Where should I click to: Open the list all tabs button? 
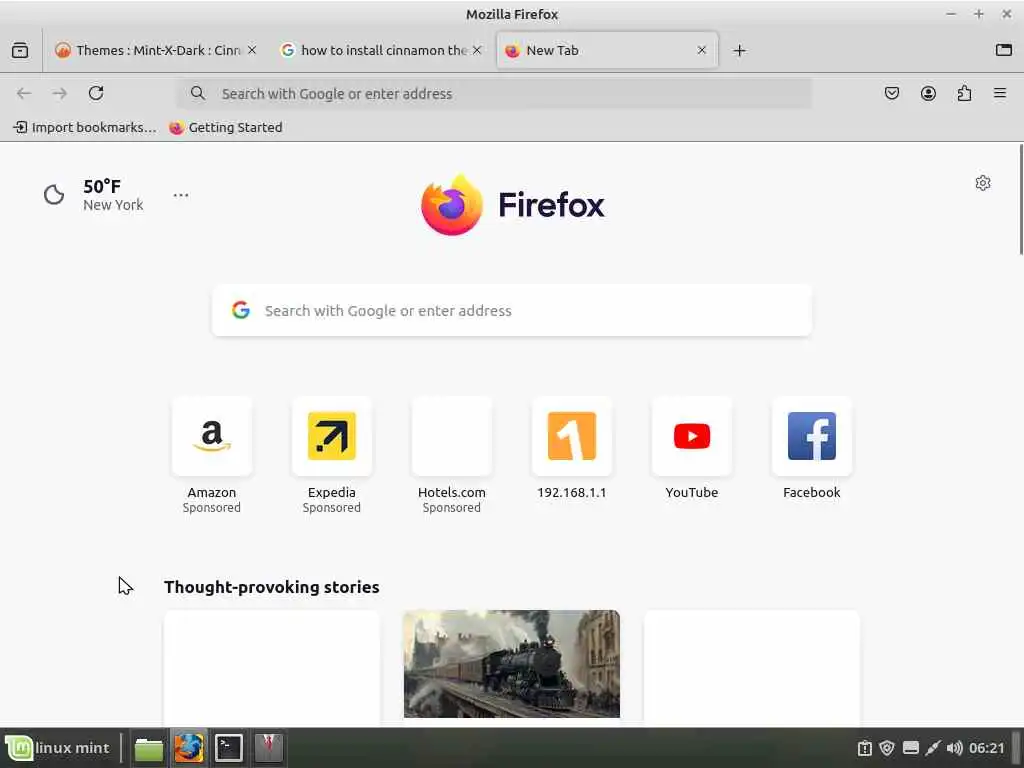coord(20,50)
